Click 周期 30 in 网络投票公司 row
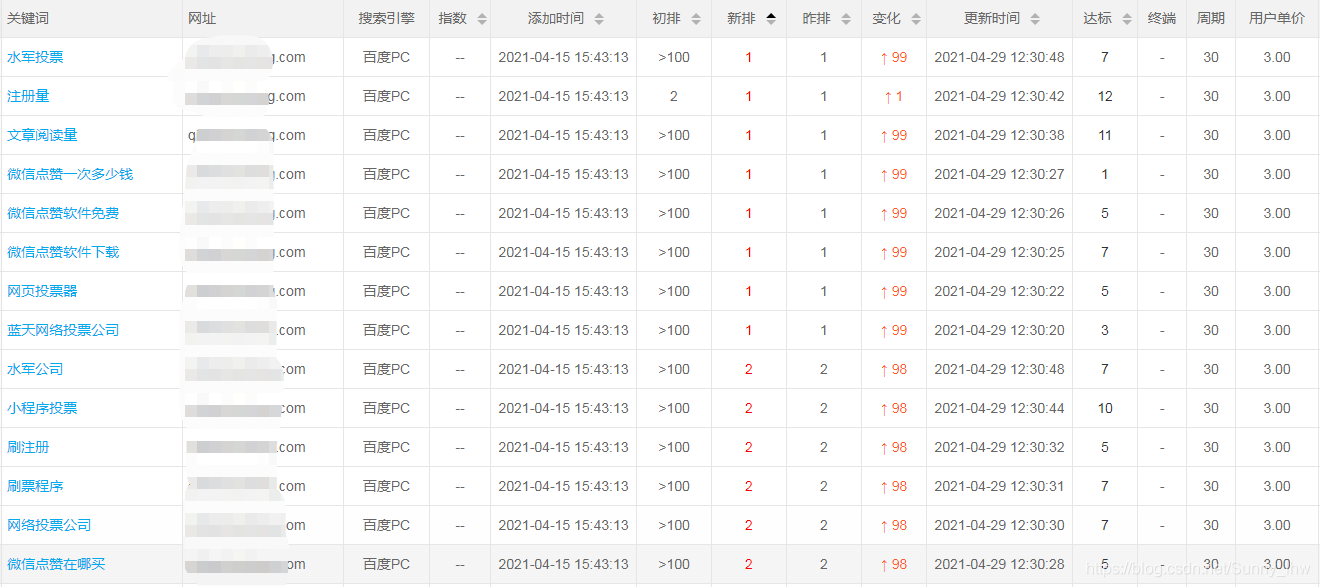This screenshot has width=1320, height=587. tap(1211, 525)
